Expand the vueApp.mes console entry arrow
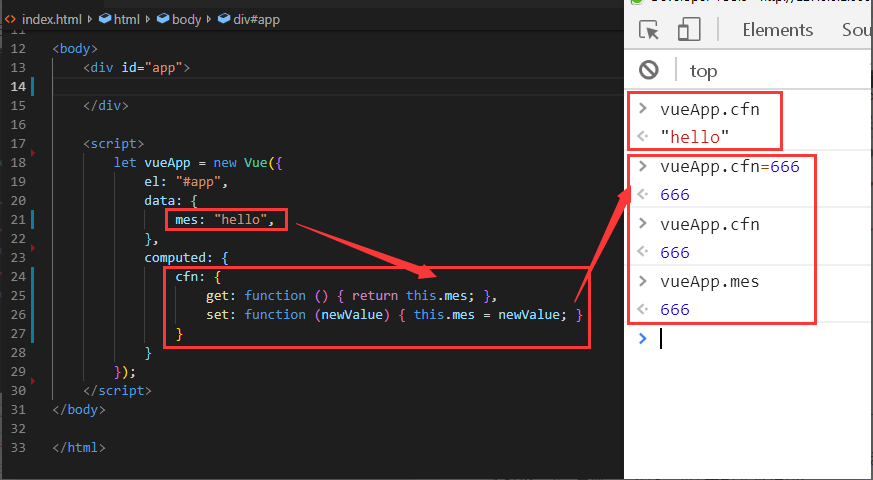Image resolution: width=873 pixels, height=480 pixels. [x=643, y=280]
